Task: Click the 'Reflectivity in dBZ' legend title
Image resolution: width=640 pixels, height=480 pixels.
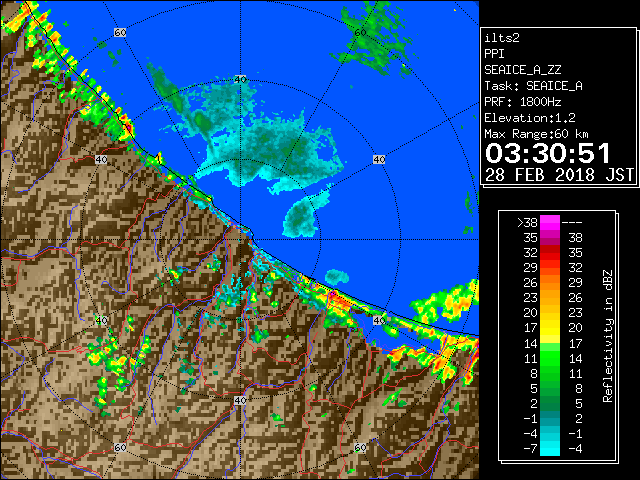Action: [x=607, y=336]
